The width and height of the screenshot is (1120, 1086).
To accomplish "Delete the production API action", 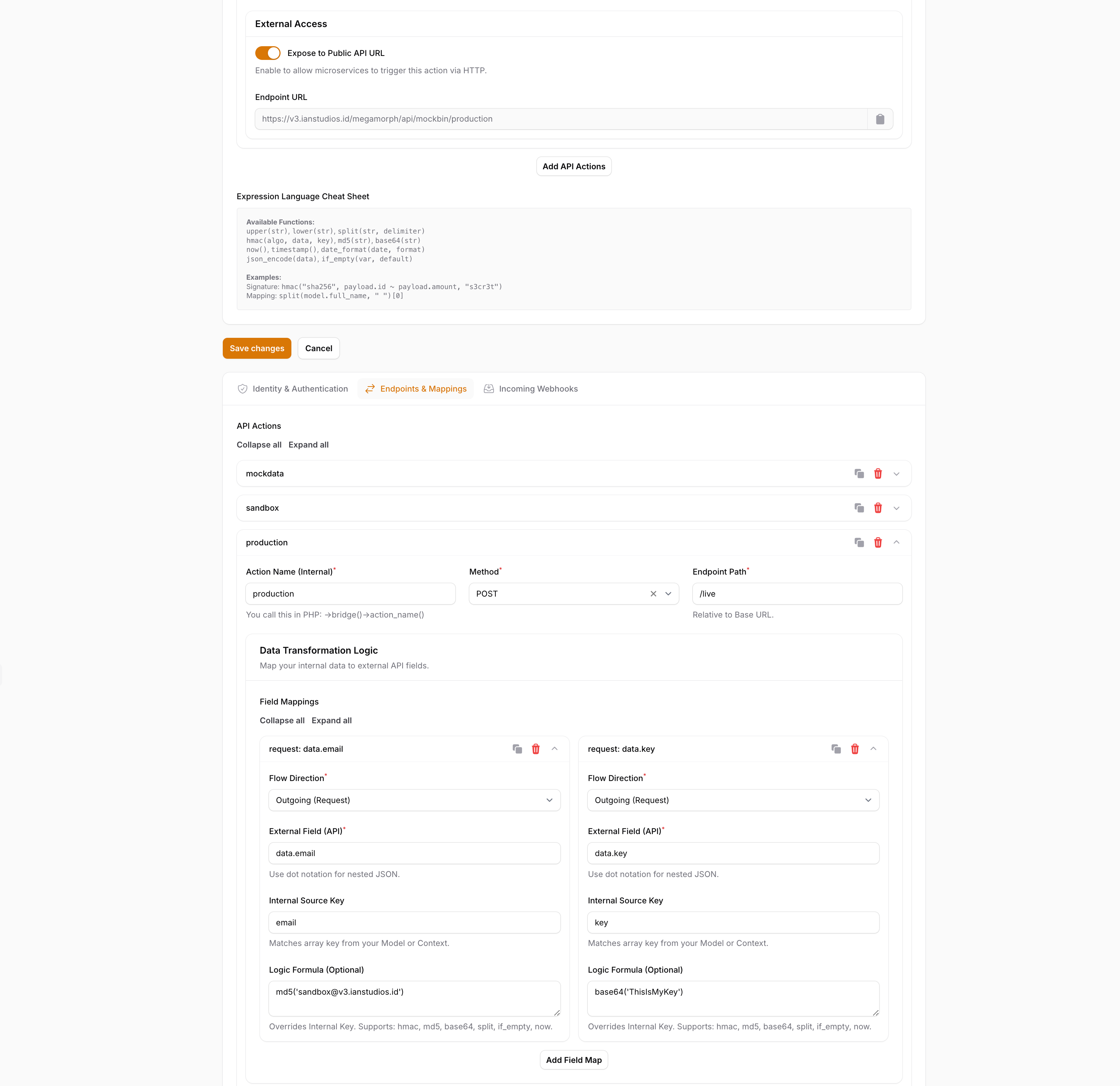I will click(878, 542).
